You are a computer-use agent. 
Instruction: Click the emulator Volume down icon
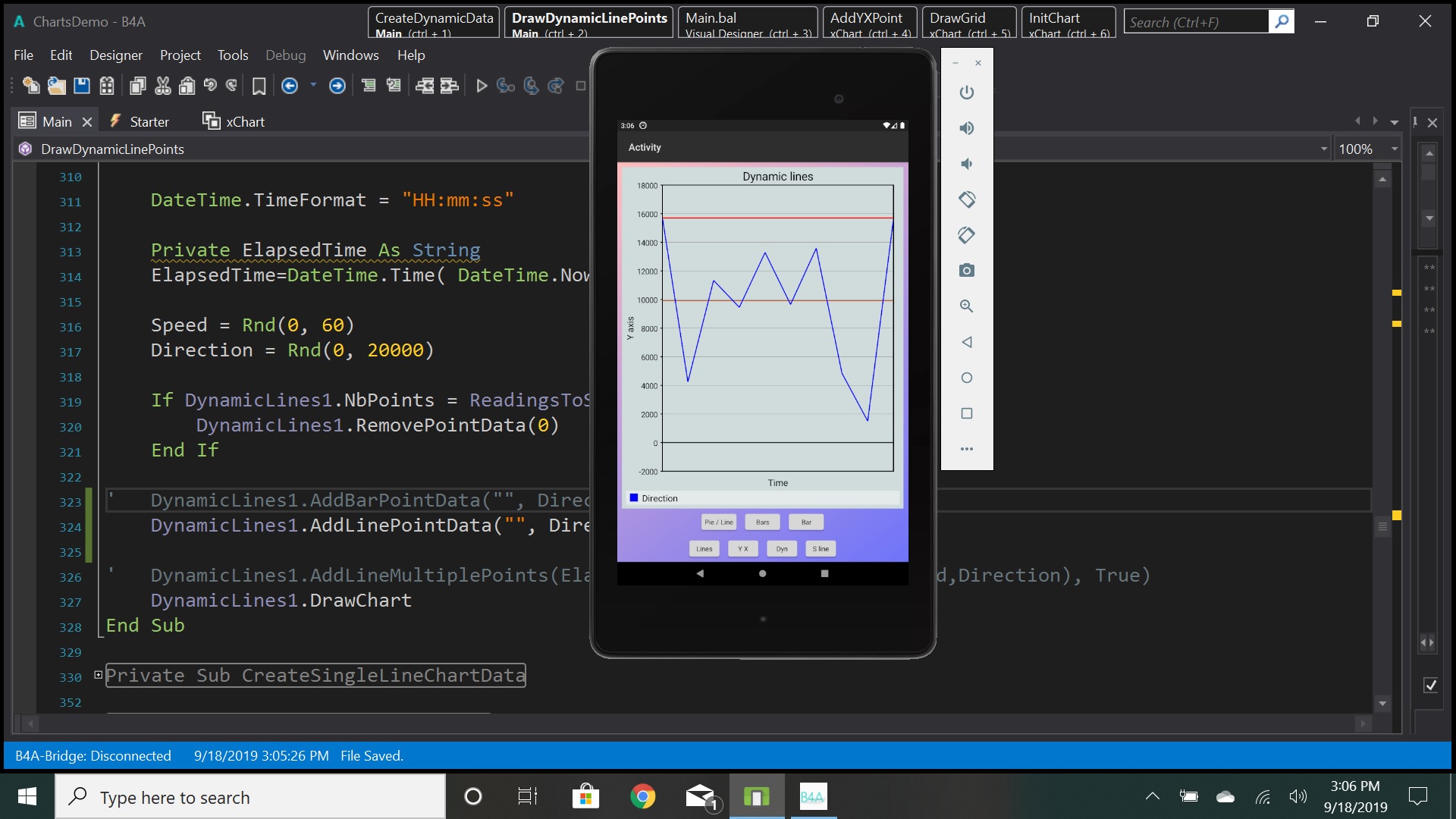point(966,164)
